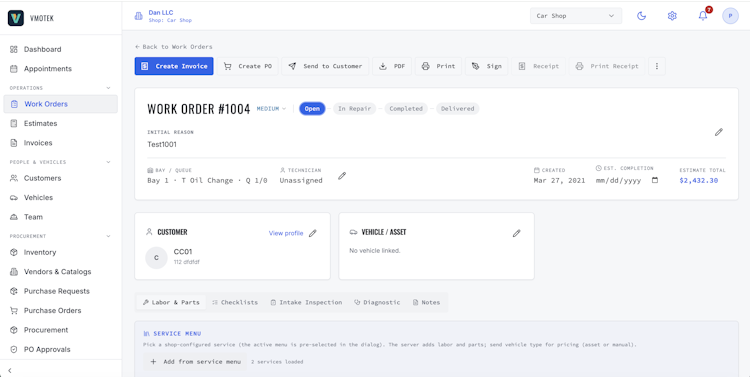This screenshot has height=377, width=750.
Task: Open the more actions three-dot menu
Action: click(657, 66)
